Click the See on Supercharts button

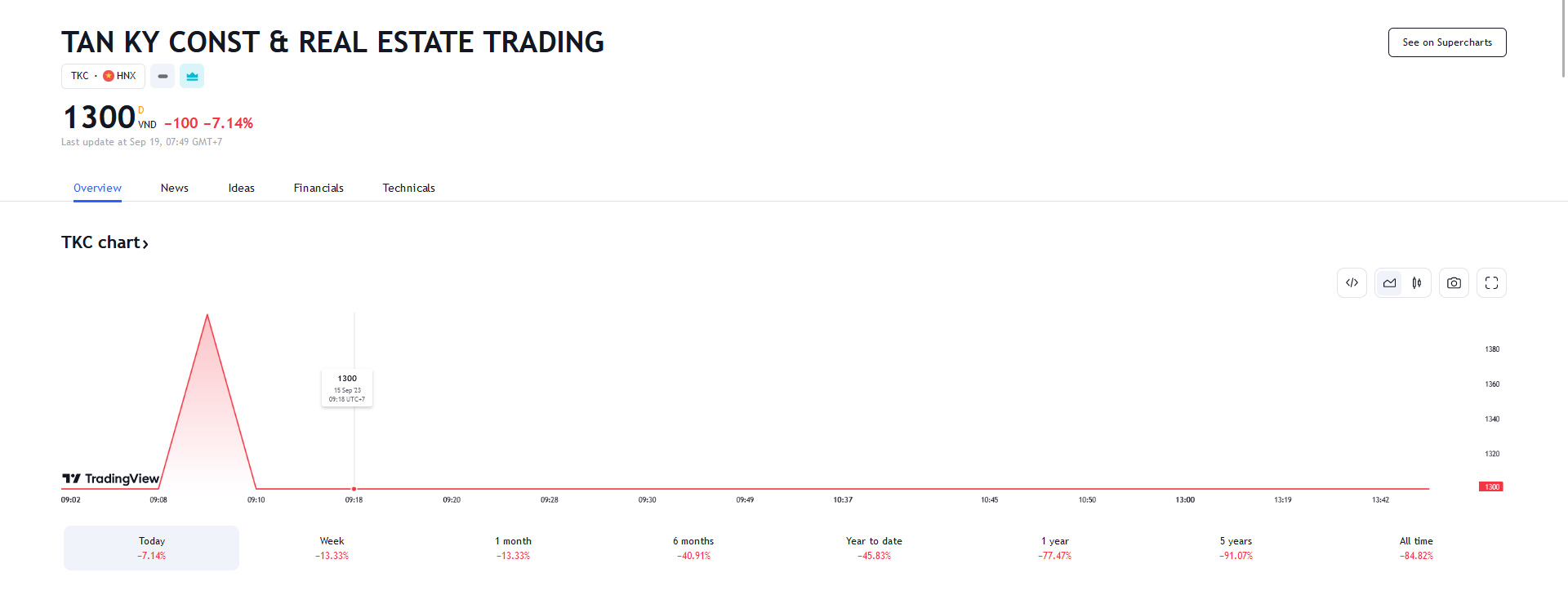1447,42
